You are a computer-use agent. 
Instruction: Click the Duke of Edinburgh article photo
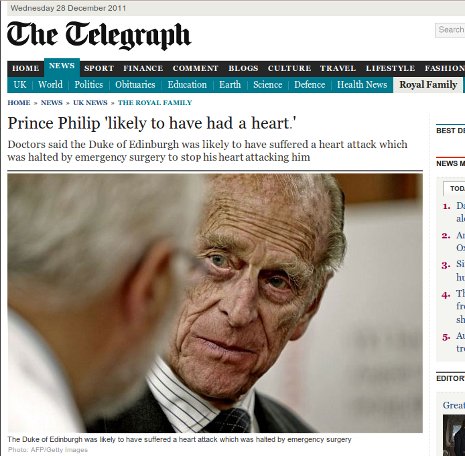(215, 303)
